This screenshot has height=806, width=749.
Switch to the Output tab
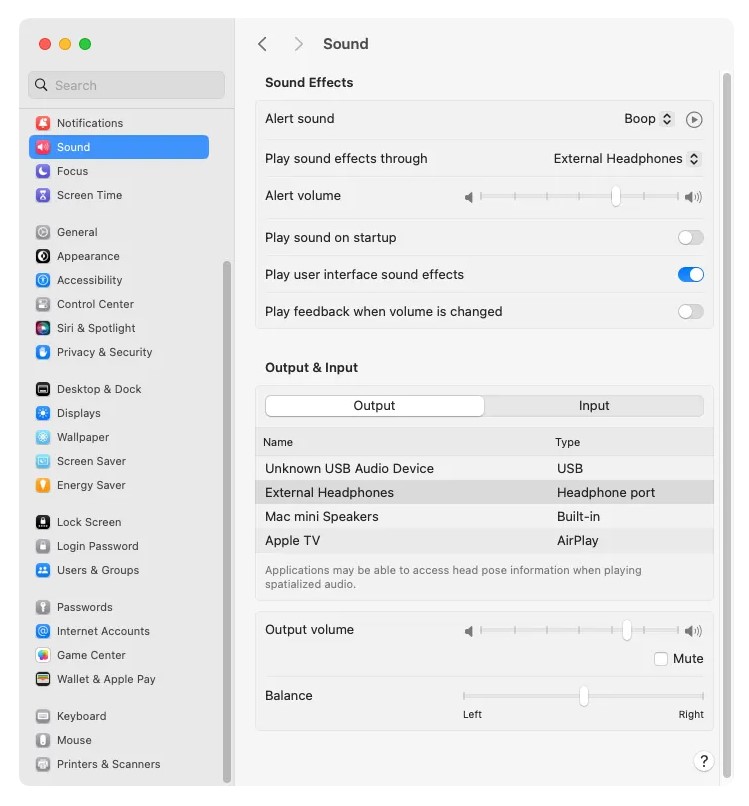374,406
